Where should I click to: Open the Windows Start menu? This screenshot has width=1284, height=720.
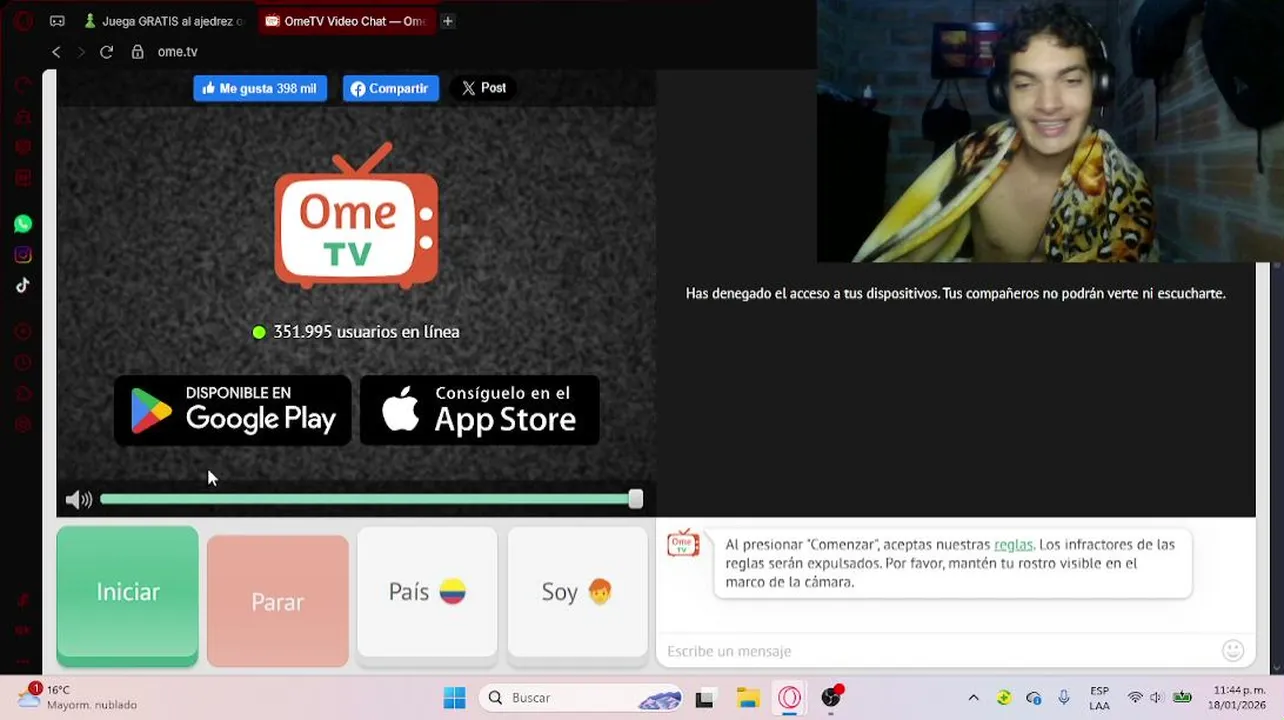coord(454,698)
